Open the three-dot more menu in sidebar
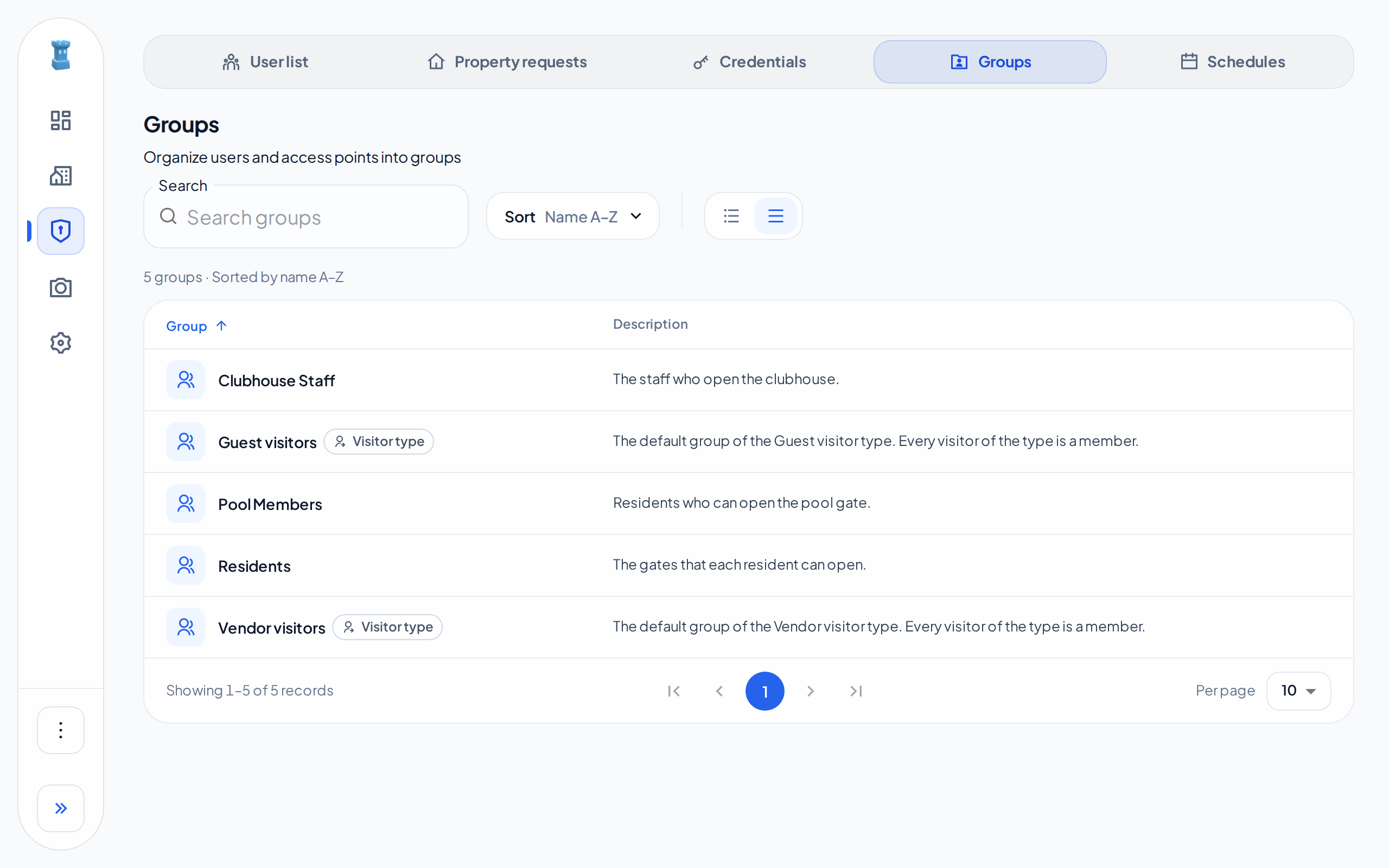1389x868 pixels. click(61, 730)
